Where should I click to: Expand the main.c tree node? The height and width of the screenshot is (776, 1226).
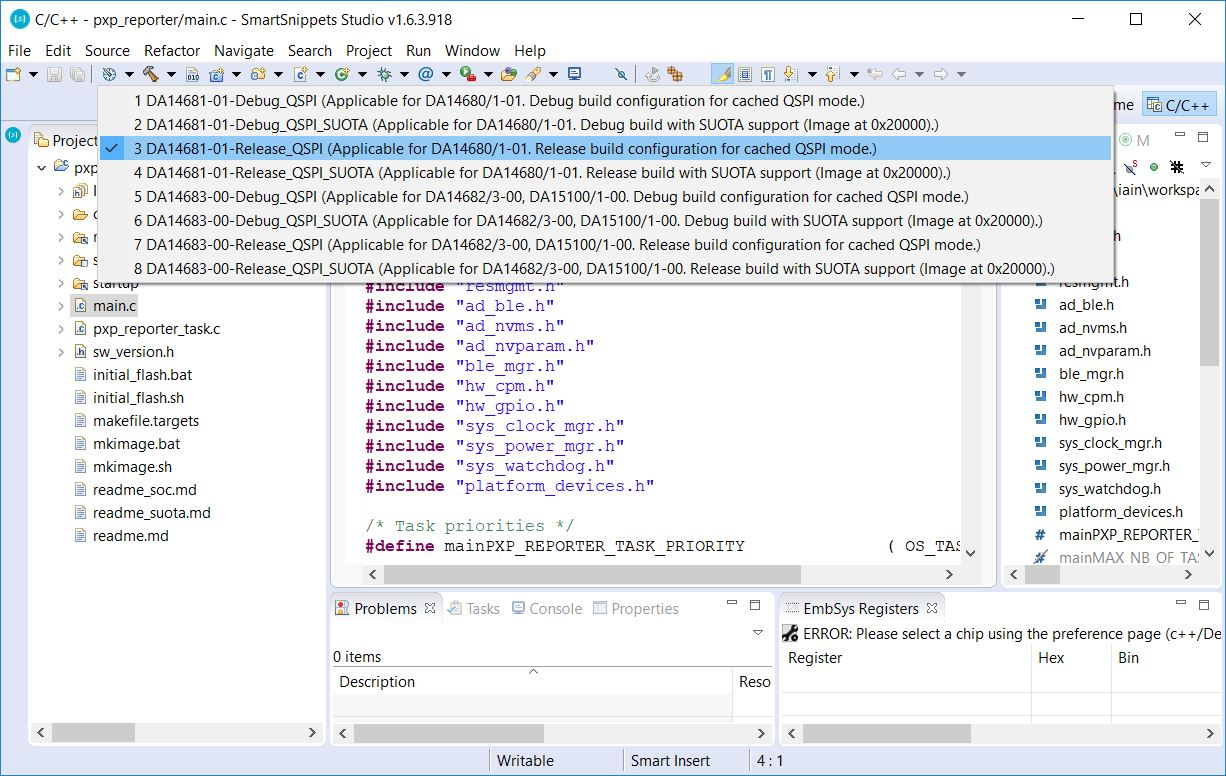tap(62, 306)
